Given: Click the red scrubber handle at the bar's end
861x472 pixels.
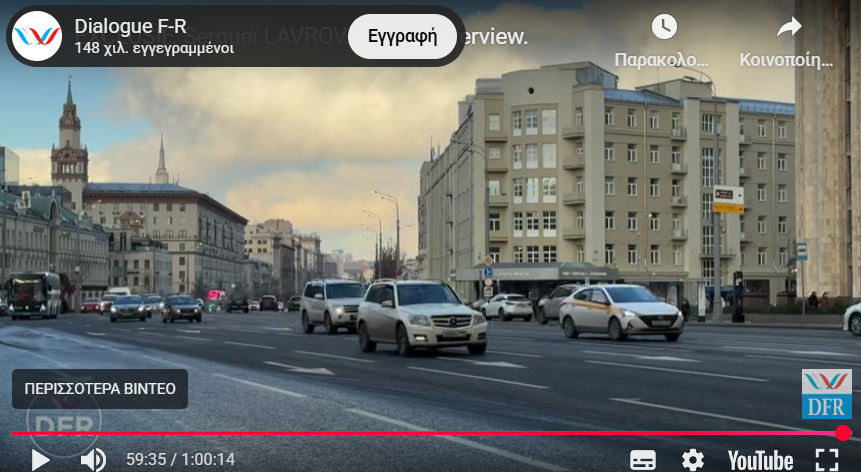Looking at the screenshot, I should click(x=843, y=433).
